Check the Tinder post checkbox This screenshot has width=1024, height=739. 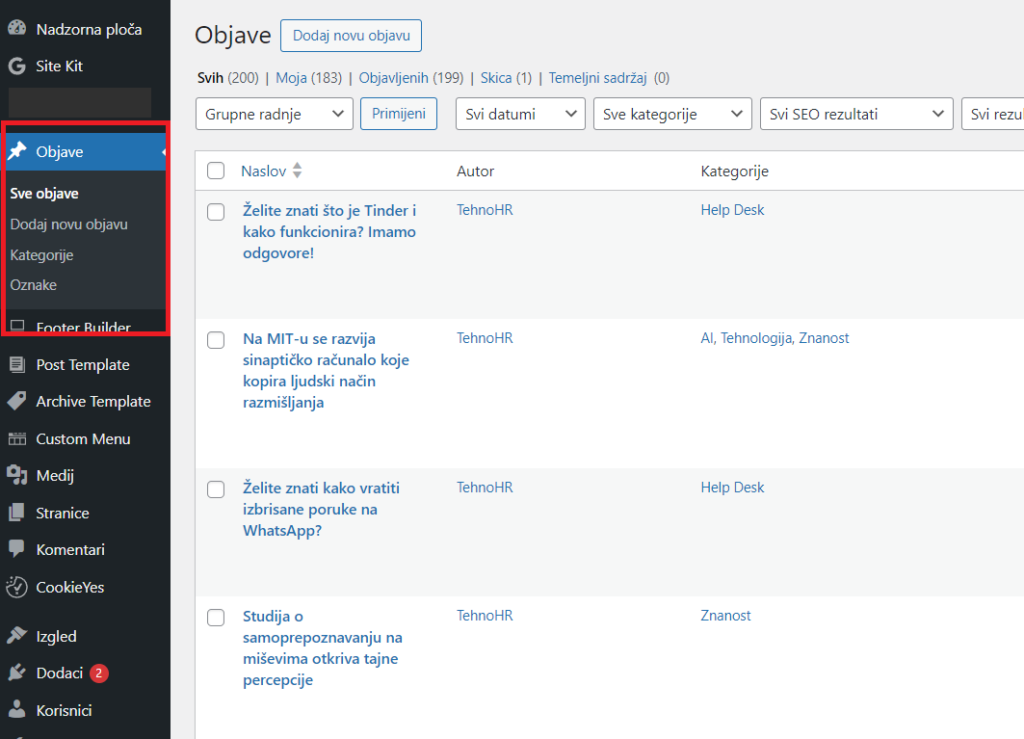point(216,211)
